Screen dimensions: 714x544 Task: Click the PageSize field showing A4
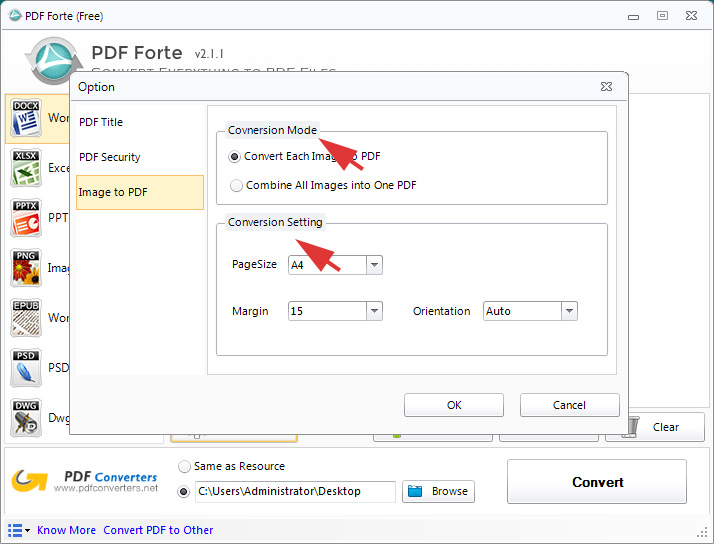pyautogui.click(x=327, y=265)
